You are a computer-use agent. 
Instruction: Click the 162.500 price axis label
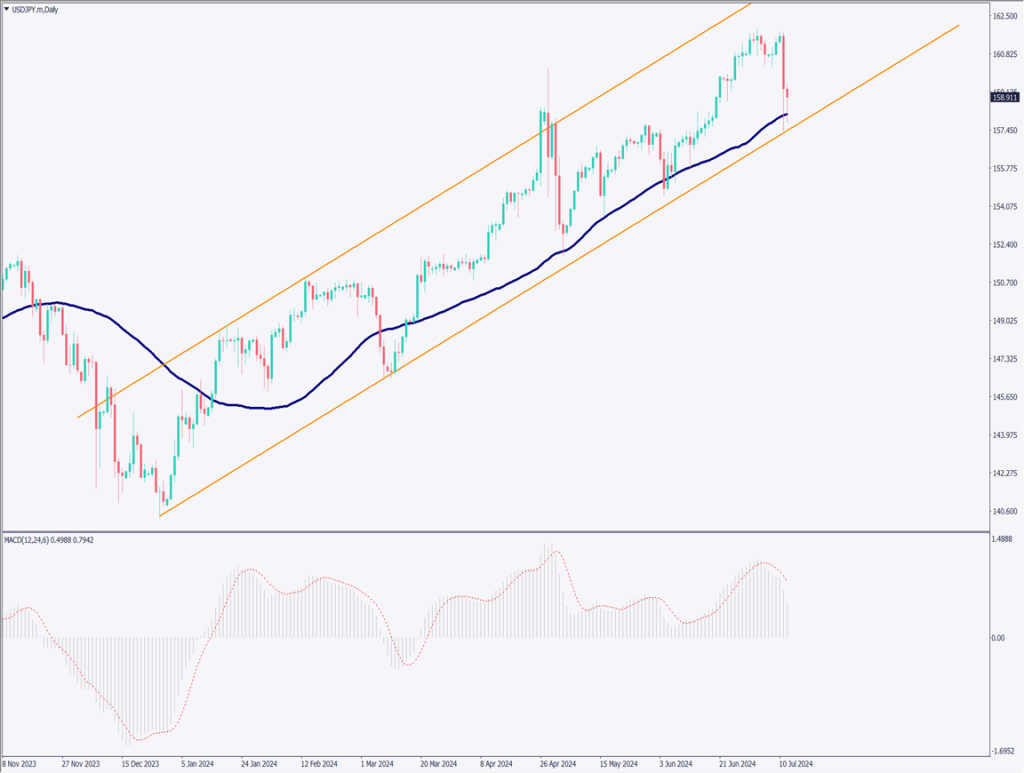click(x=1004, y=17)
